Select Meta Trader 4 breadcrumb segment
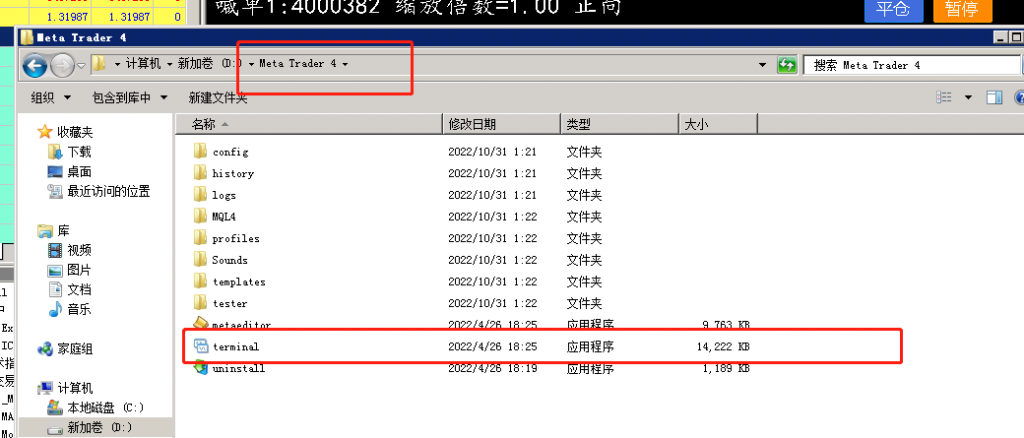The height and width of the screenshot is (438, 1024). (x=298, y=64)
